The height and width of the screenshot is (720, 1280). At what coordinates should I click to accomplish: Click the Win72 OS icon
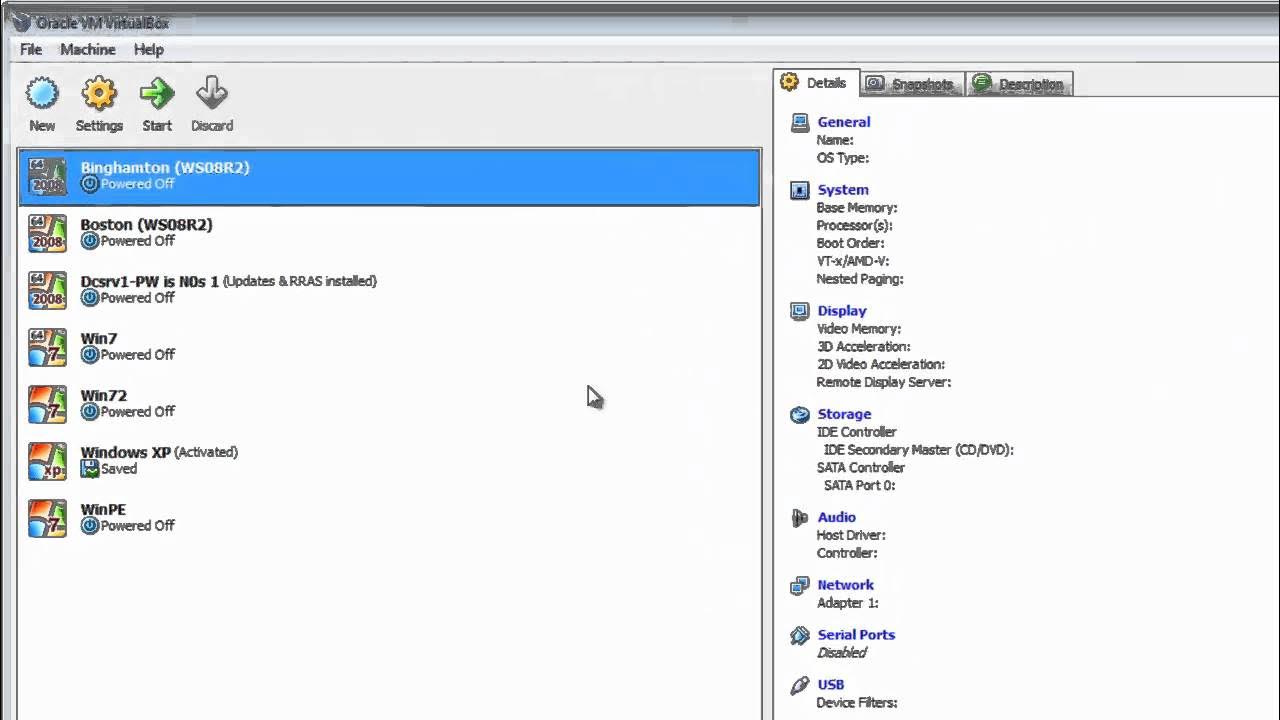point(47,404)
